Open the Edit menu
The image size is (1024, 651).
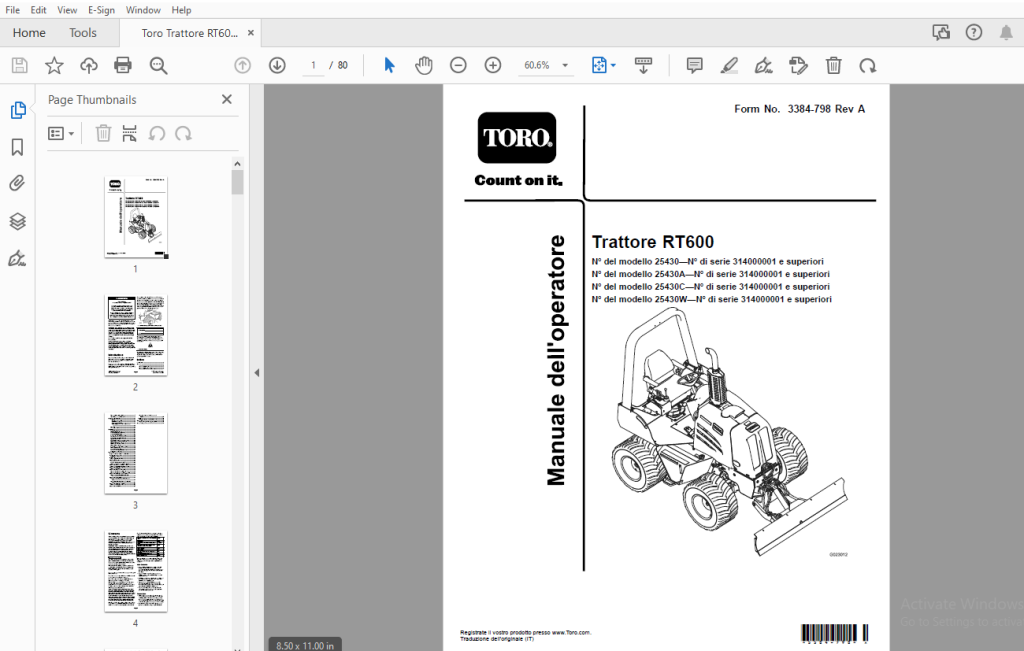[39, 10]
